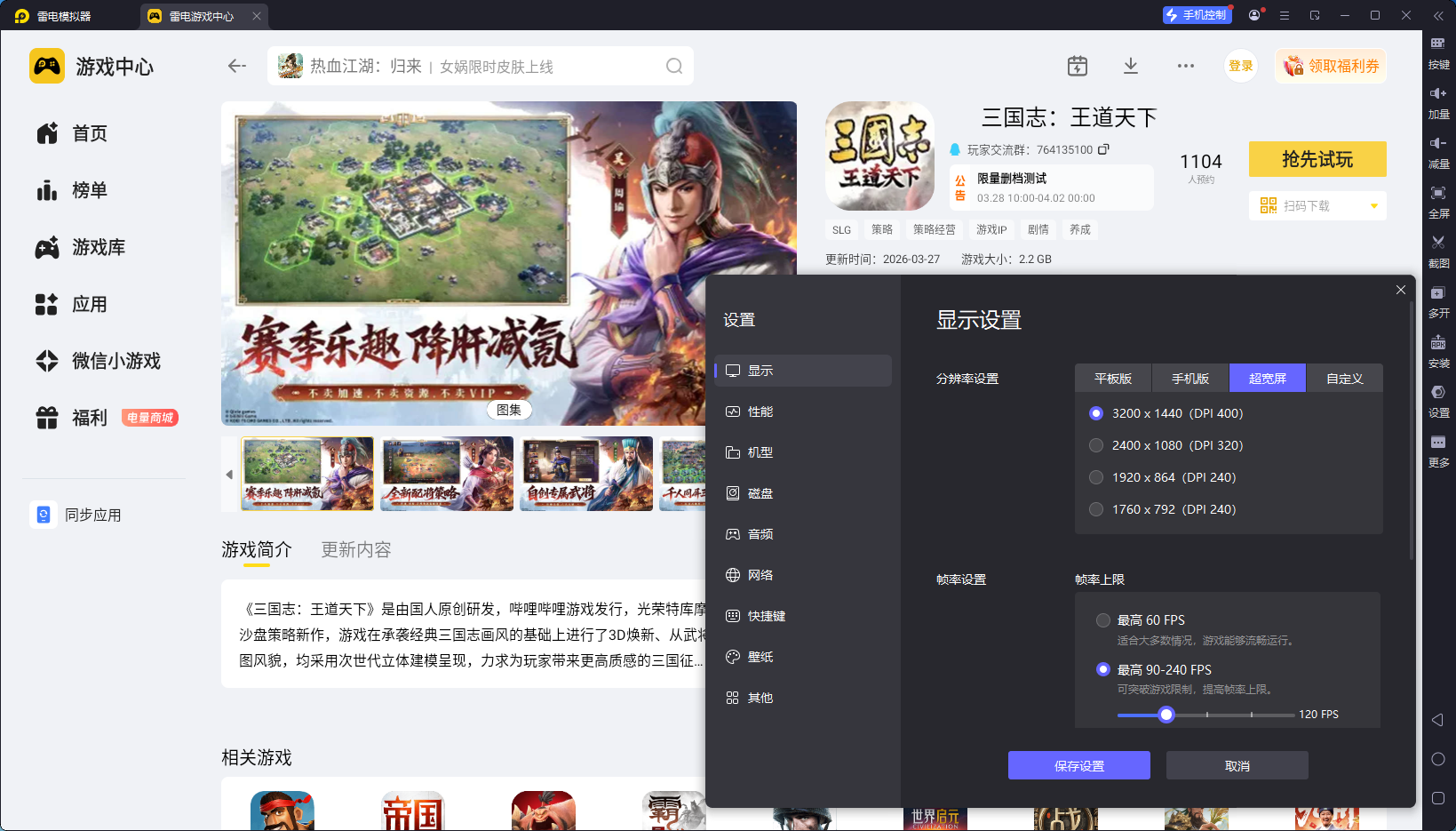Screen dimensions: 1456x831
Task: Click the Android back triangle button
Action: pyautogui.click(x=1437, y=720)
